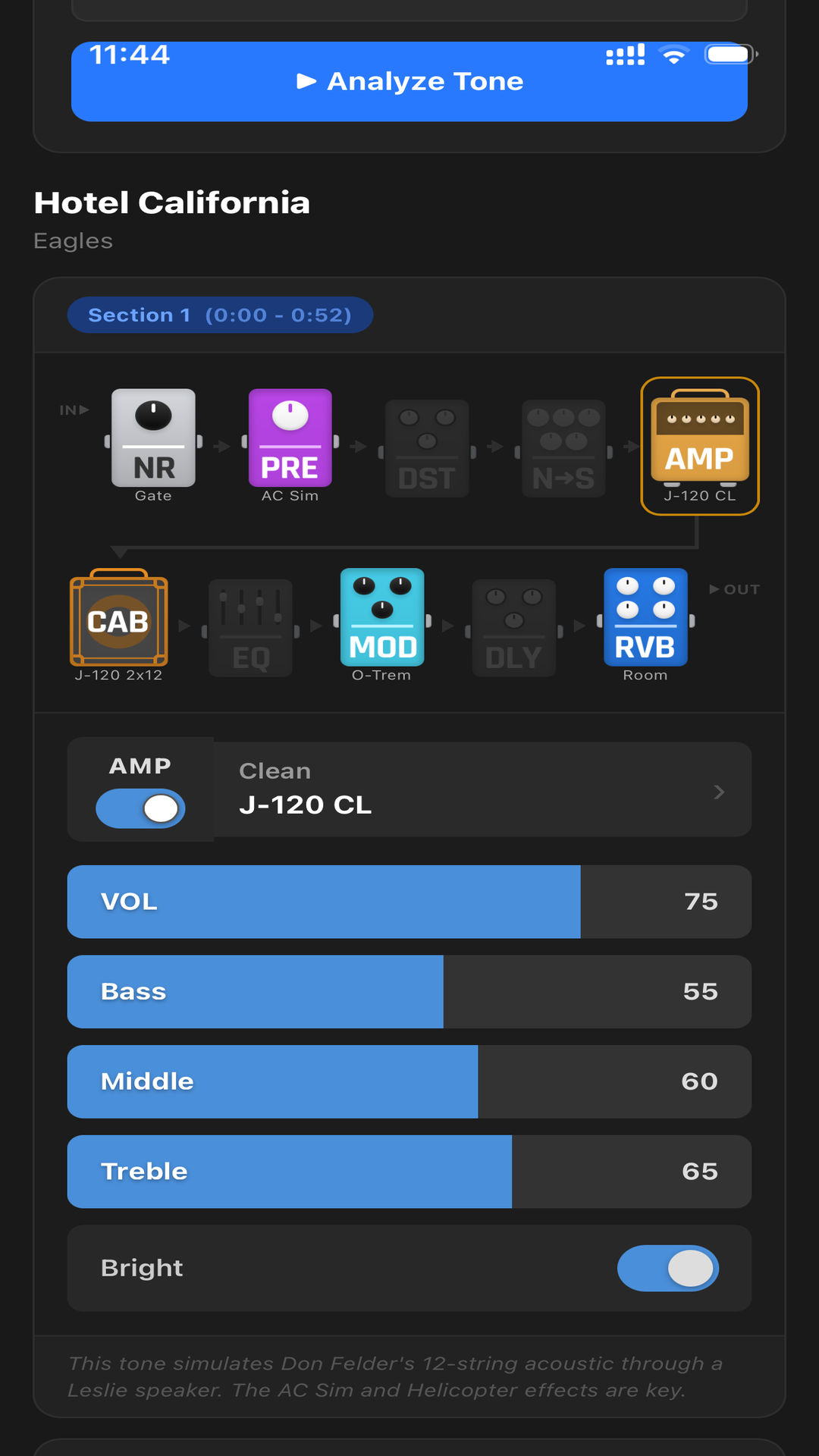Select the disabled DLY pedal
Image resolution: width=819 pixels, height=1456 pixels.
click(x=513, y=627)
